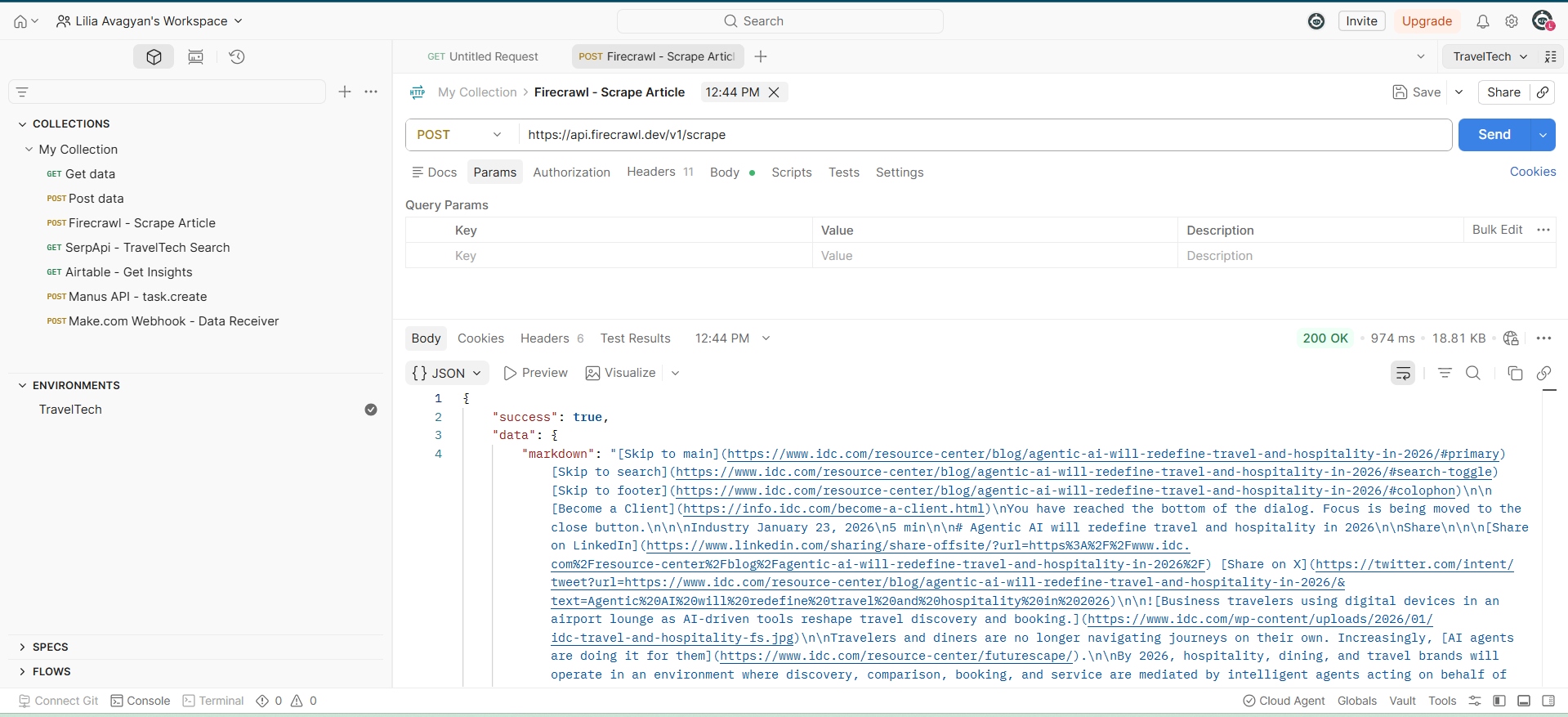Open Send button dropdown arrow

(x=1543, y=135)
